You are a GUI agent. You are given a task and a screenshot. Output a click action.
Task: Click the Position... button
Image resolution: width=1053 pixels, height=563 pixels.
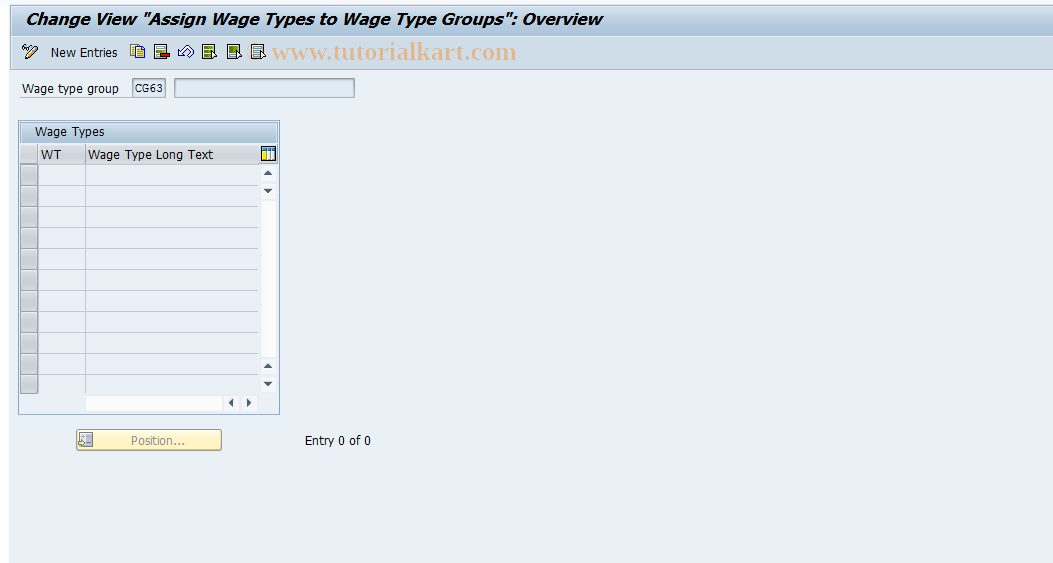148,440
